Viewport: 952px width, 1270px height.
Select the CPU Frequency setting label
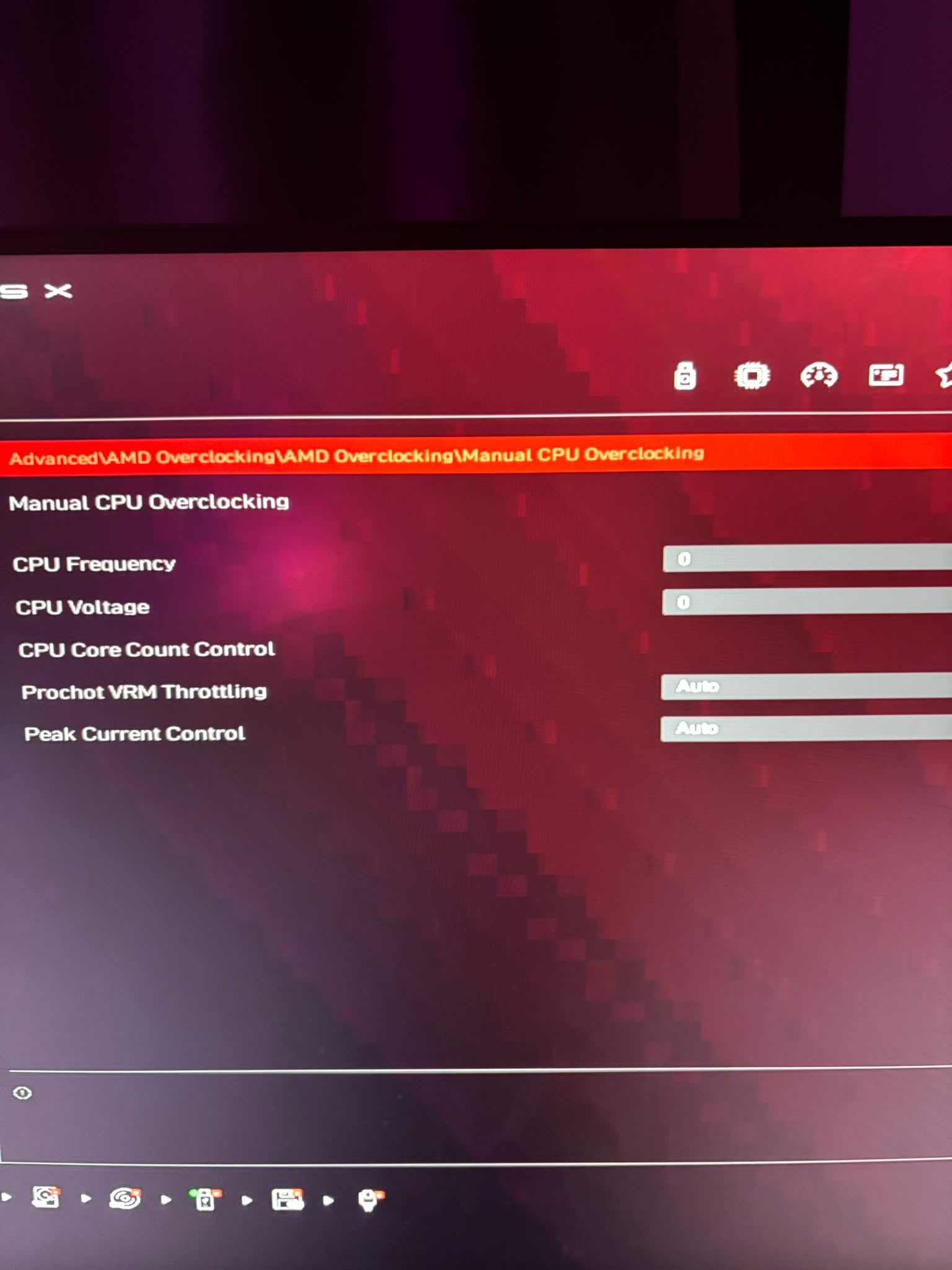pyautogui.click(x=94, y=564)
